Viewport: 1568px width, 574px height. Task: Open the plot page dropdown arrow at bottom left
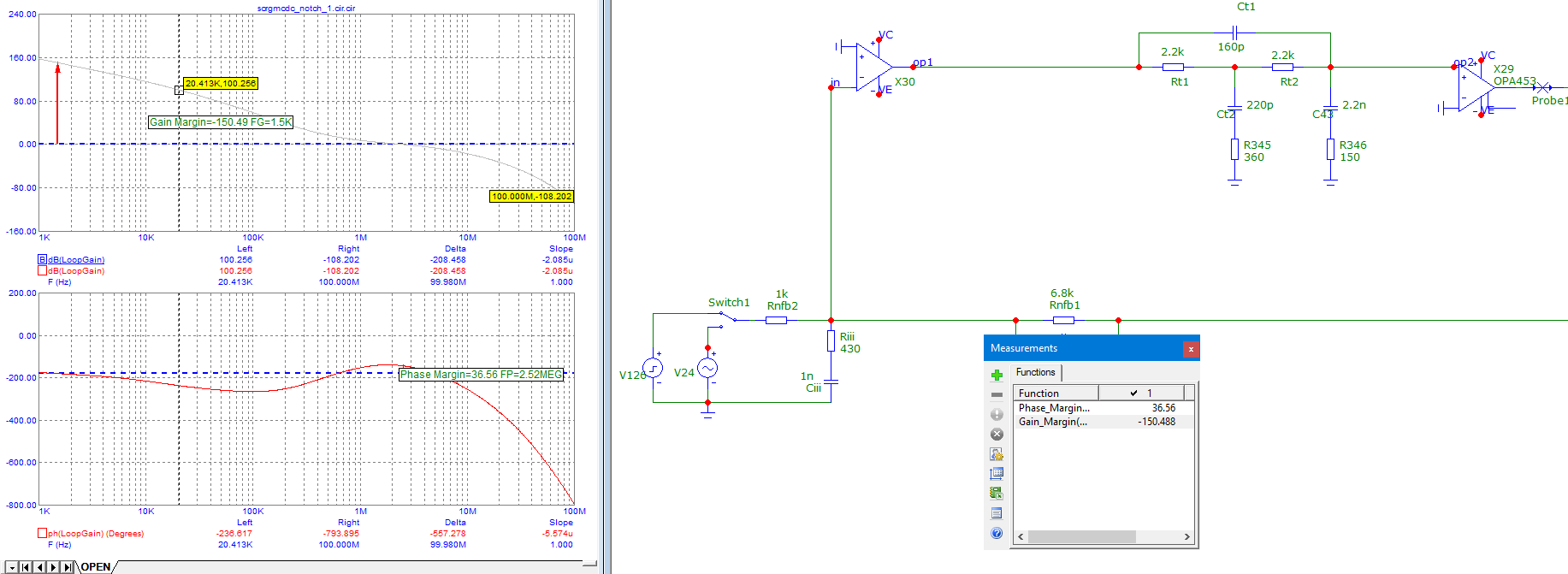click(12, 567)
